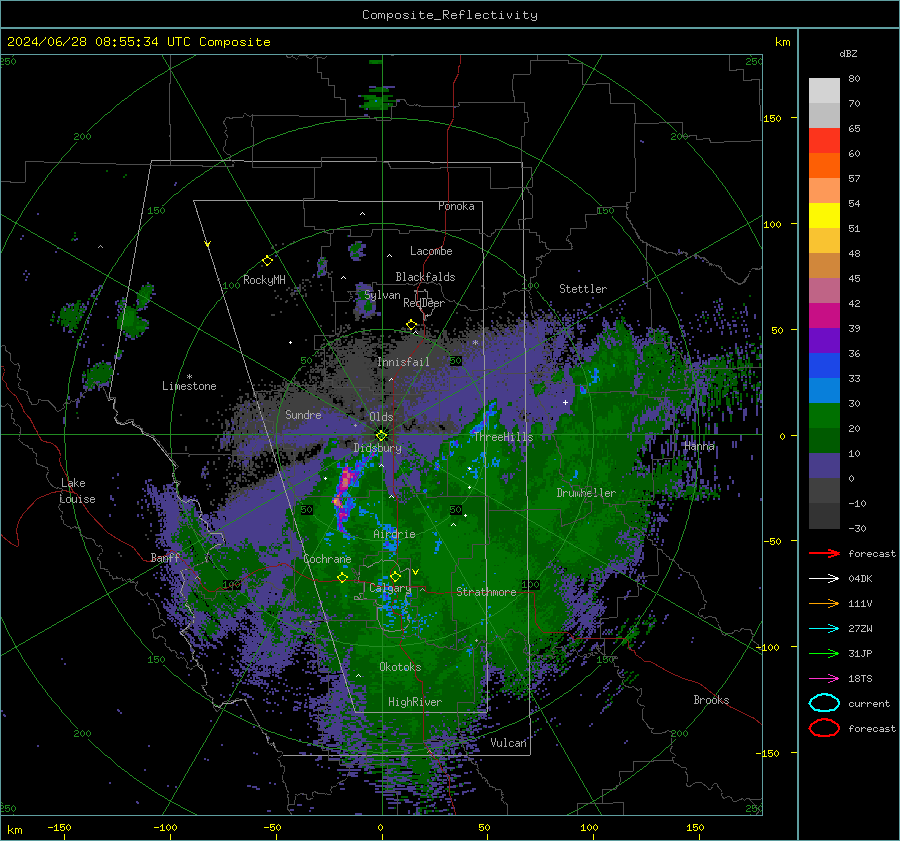900x841 pixels.
Task: Click the yellow diamond marker beside RockyMH
Action: [267, 261]
